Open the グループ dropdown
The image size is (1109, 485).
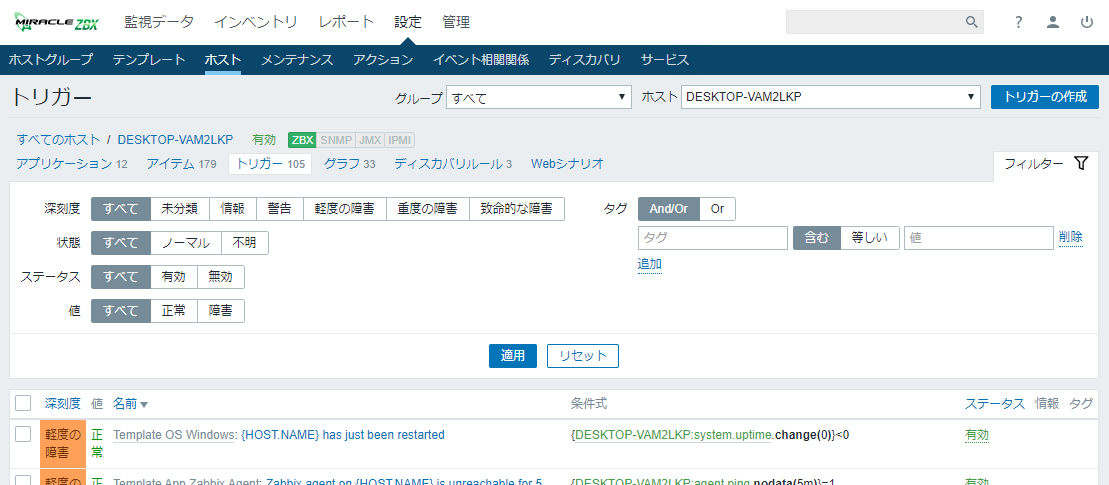[x=538, y=97]
